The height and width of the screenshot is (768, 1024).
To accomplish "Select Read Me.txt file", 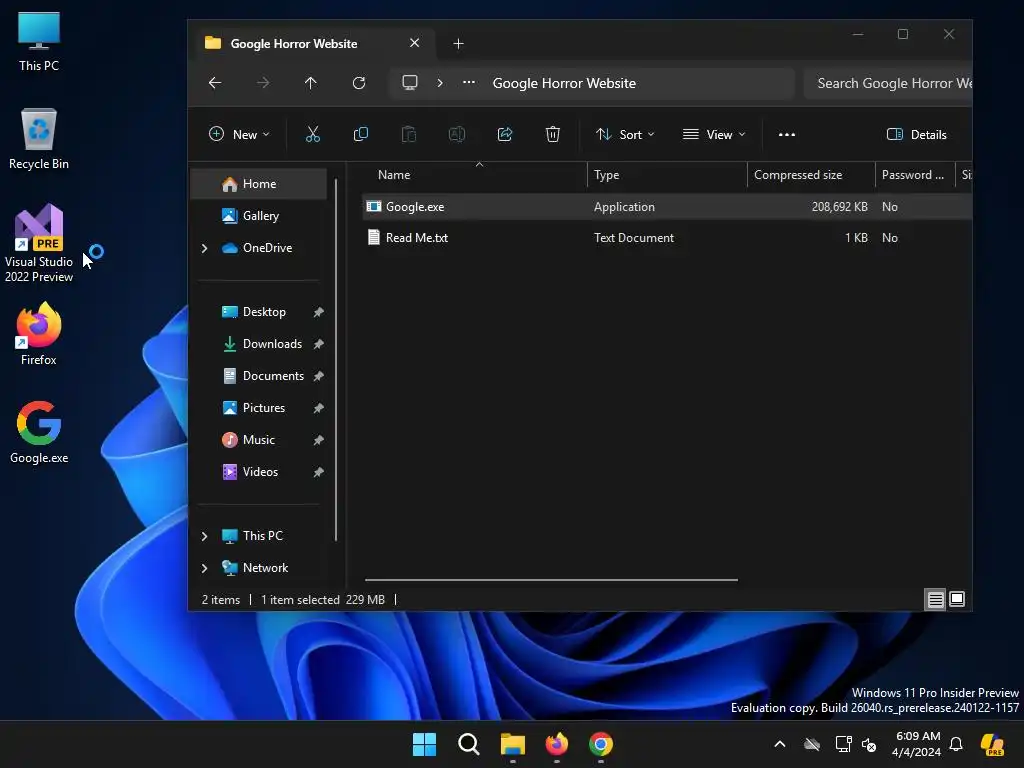I will click(x=667, y=238).
